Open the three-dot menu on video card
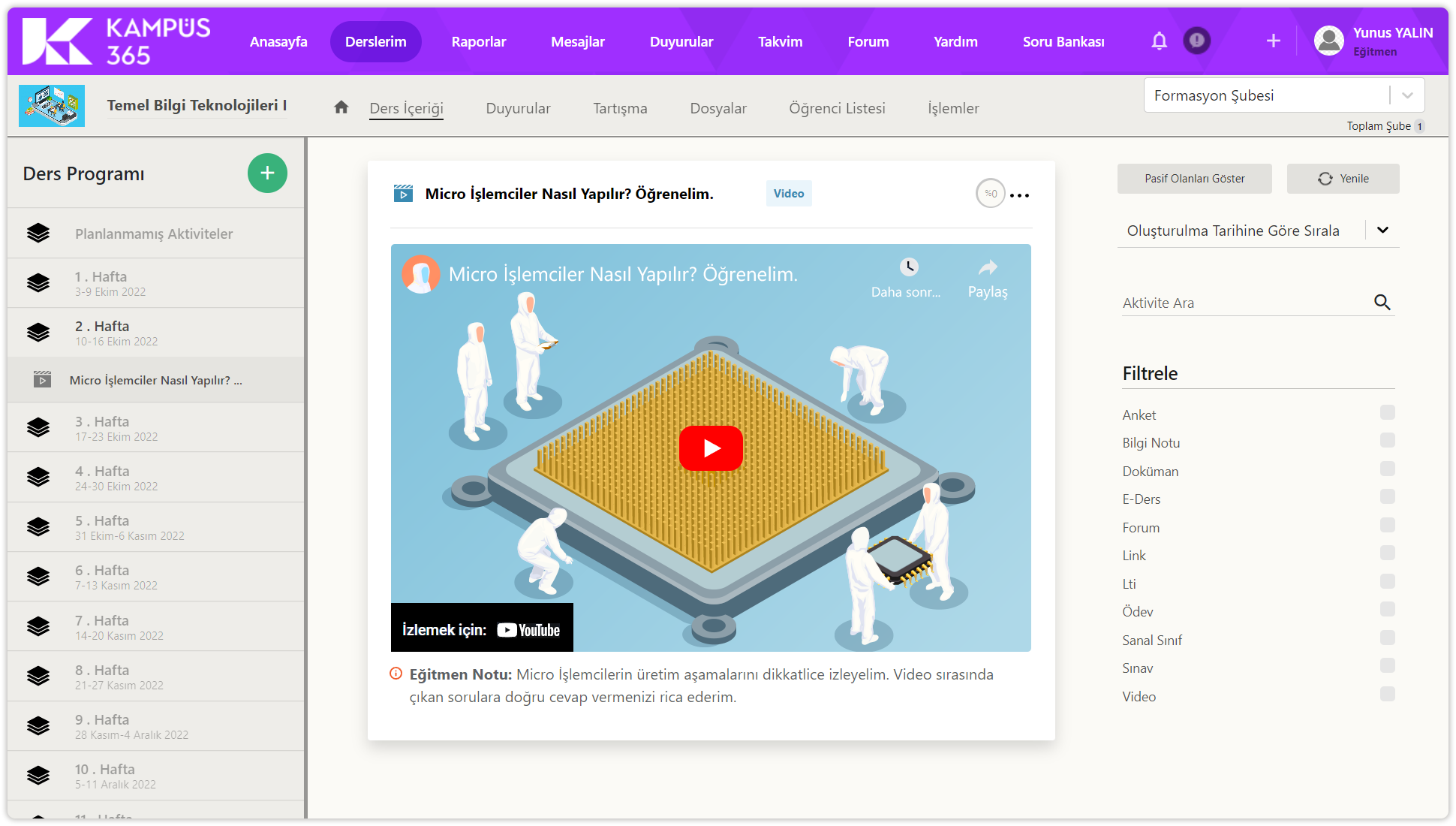The image size is (1456, 826). (x=1019, y=195)
